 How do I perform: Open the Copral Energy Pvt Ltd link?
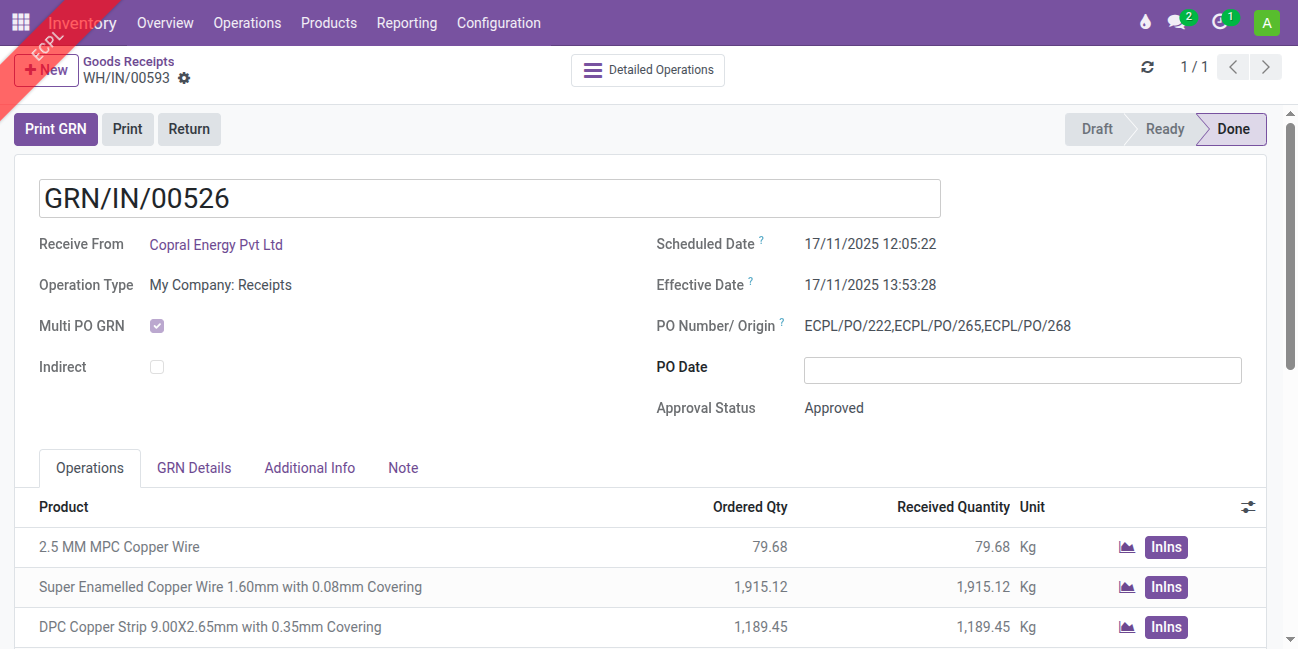(x=216, y=244)
